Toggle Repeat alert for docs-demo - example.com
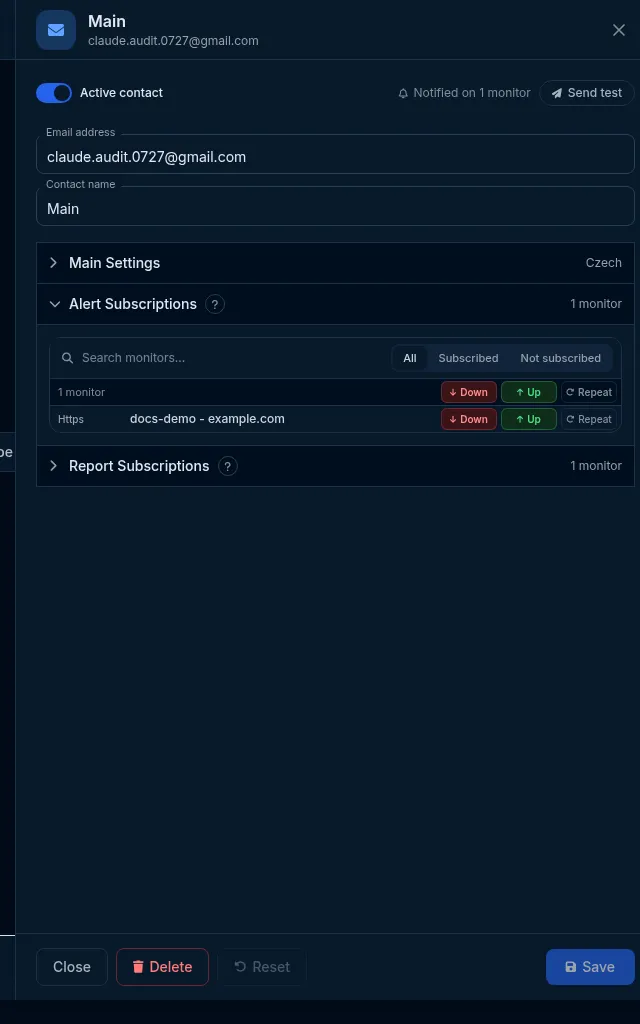640x1024 pixels. coord(589,419)
